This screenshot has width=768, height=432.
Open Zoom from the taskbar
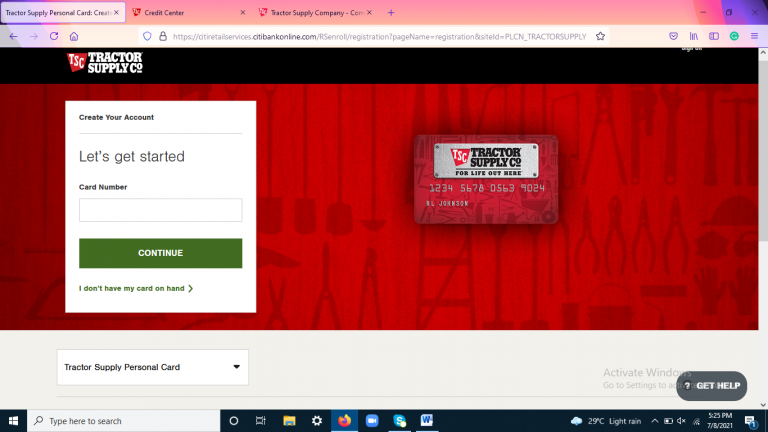click(x=372, y=421)
